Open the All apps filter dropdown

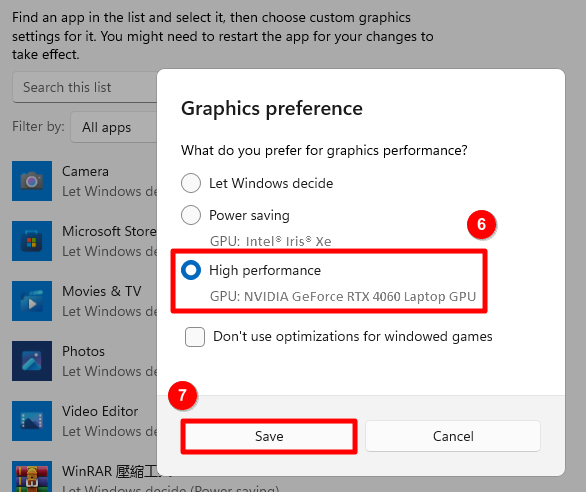click(x=114, y=127)
